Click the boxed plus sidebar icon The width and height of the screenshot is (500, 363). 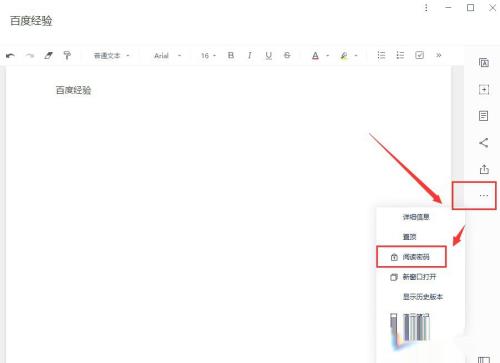484,89
